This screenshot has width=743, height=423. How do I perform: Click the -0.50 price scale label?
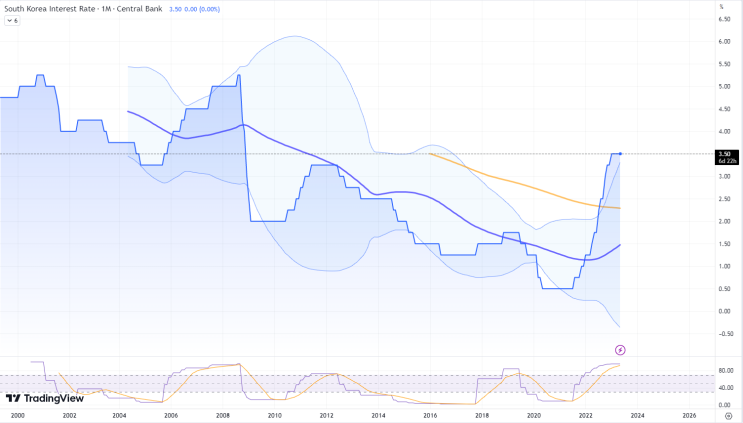click(724, 334)
